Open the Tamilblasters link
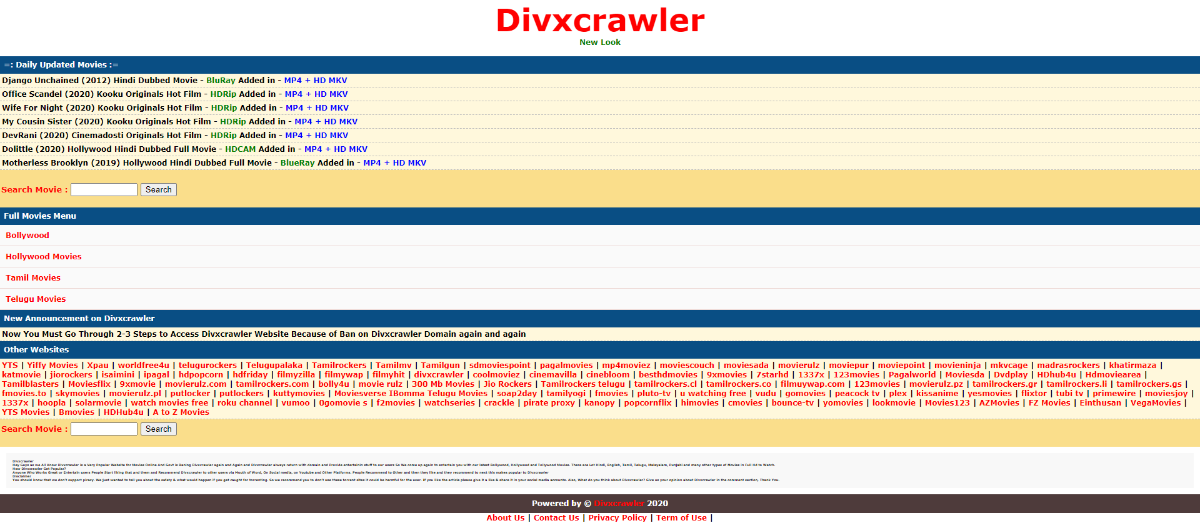 click(x=30, y=384)
